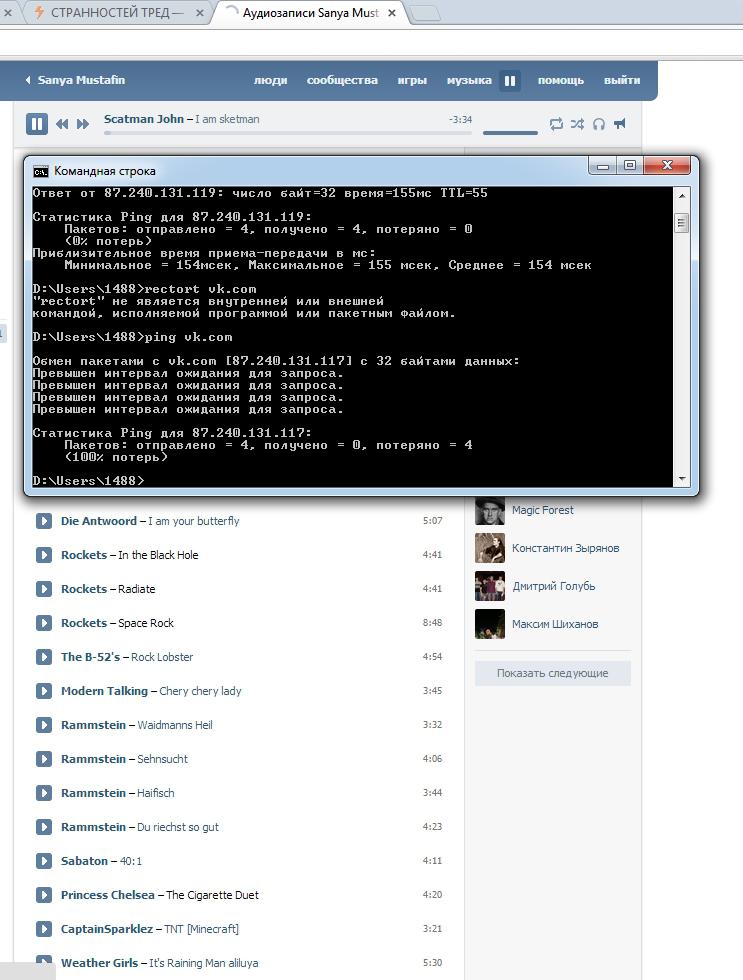Open the сообщества menu item

point(342,80)
